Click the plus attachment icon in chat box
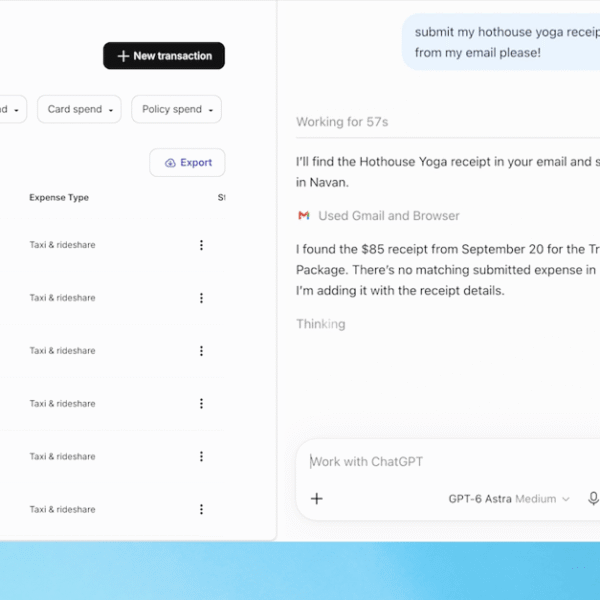The height and width of the screenshot is (600, 600). (317, 499)
